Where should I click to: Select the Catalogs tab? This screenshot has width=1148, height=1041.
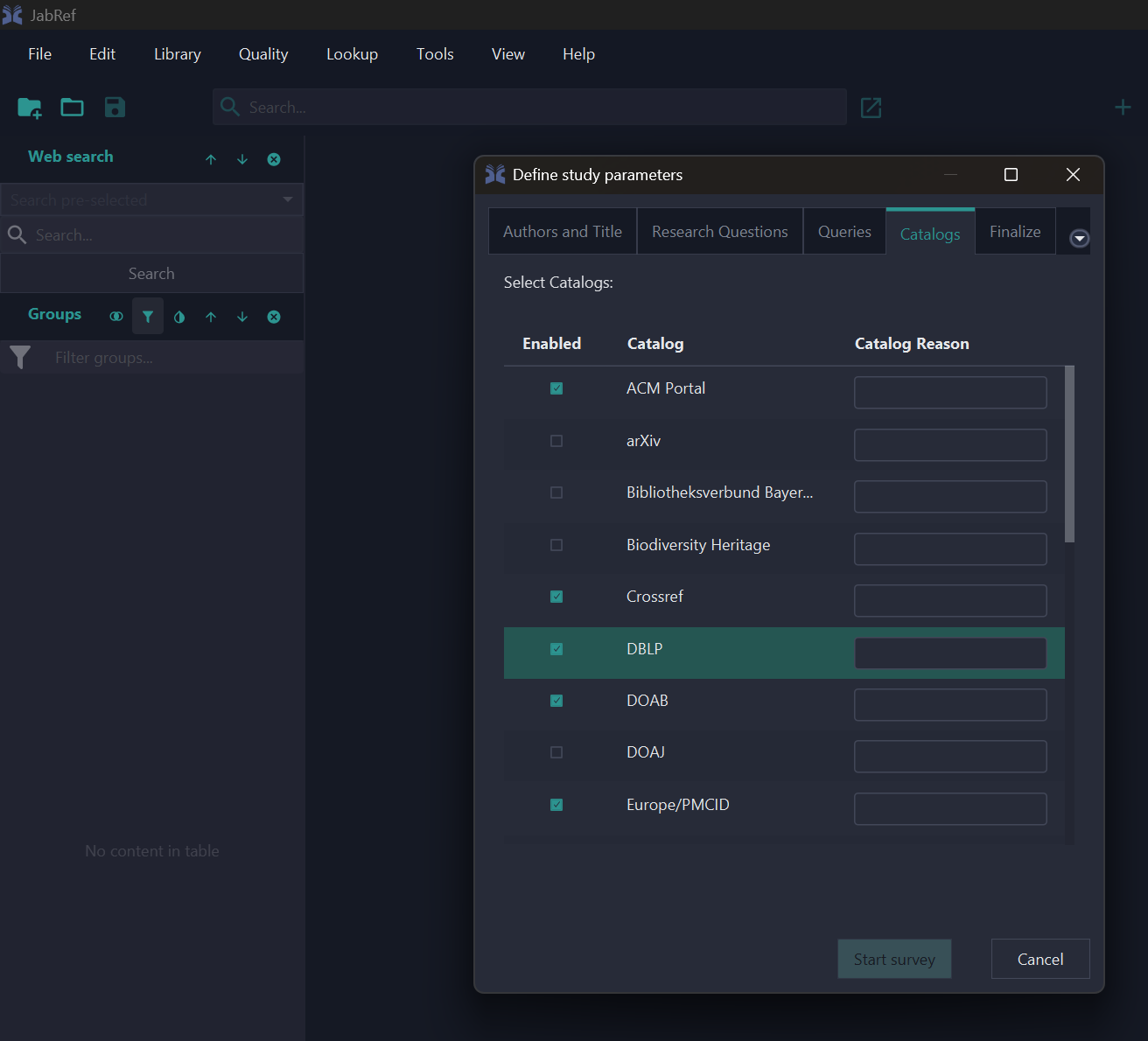click(x=930, y=234)
